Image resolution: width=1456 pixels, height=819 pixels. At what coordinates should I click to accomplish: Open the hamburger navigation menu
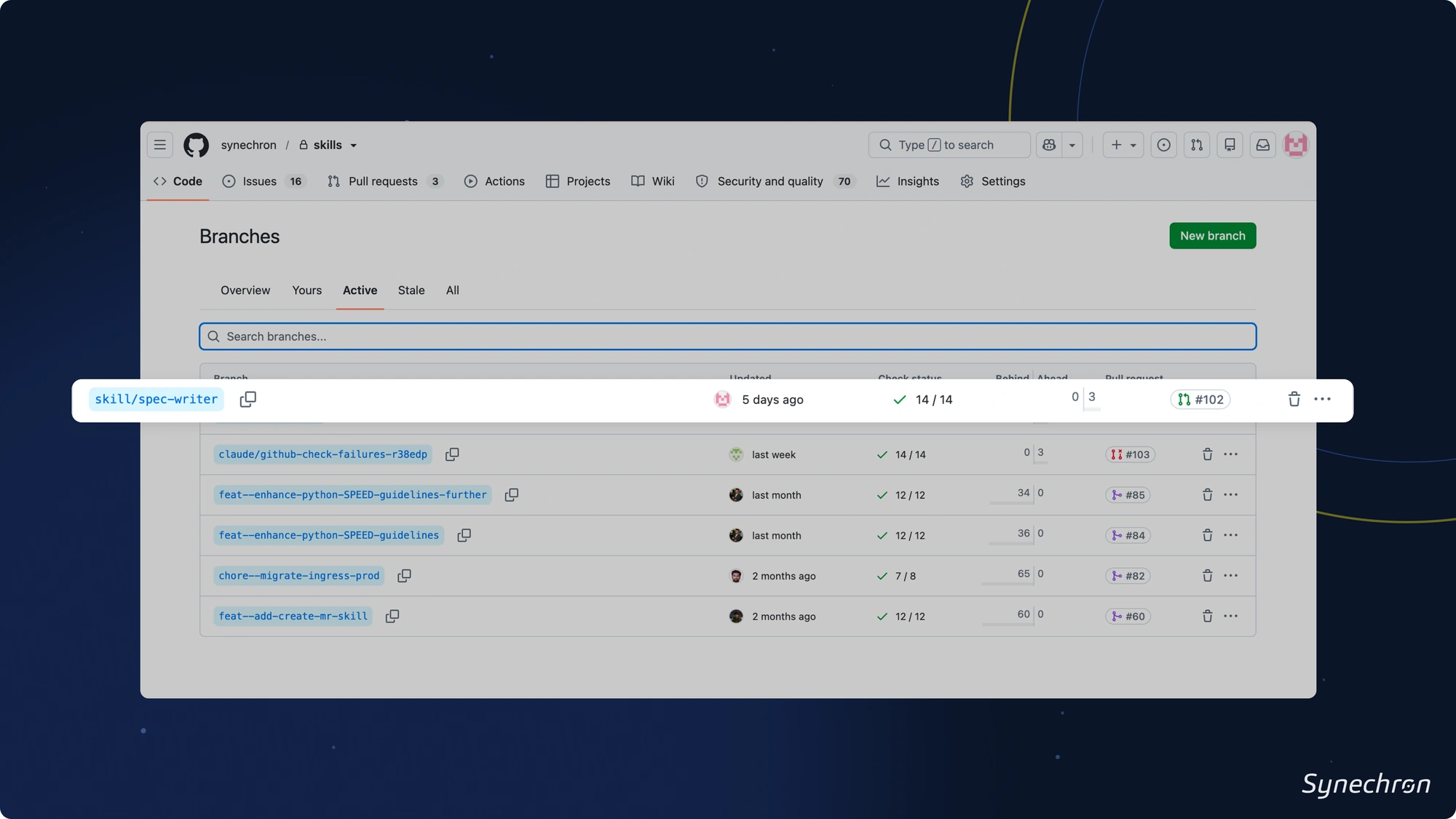point(159,145)
